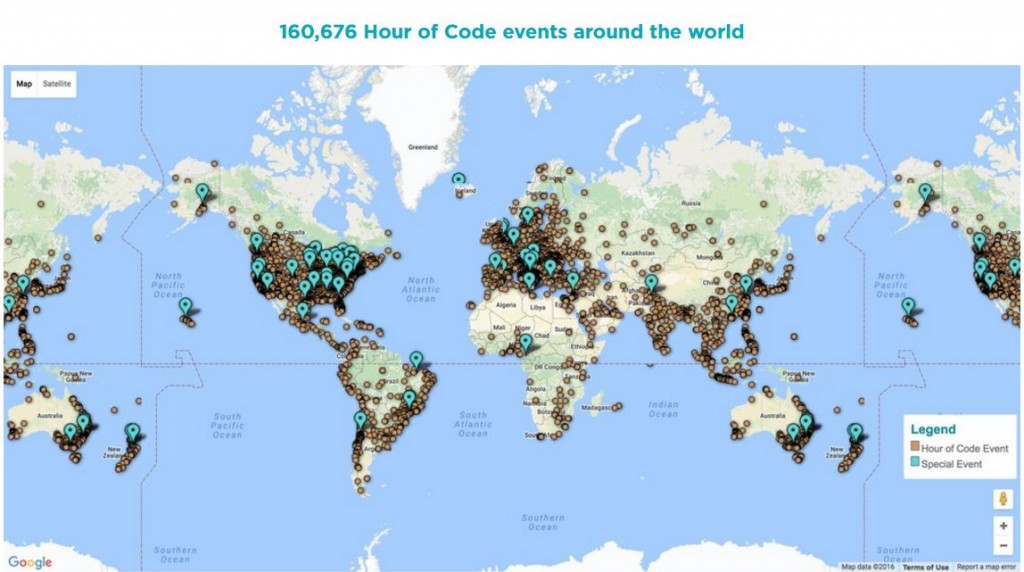Viewport: 1024px width, 572px height.
Task: Click the teal pin over Chile
Action: (x=360, y=420)
